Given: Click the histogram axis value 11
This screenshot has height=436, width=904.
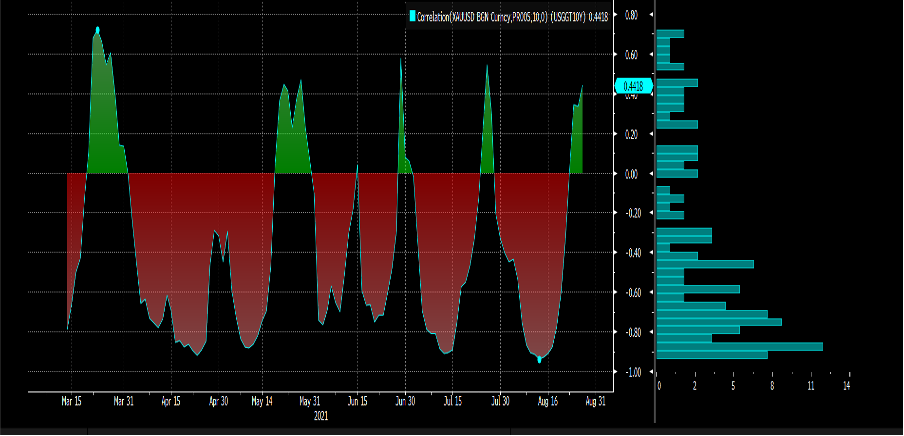Looking at the screenshot, I should pos(811,385).
